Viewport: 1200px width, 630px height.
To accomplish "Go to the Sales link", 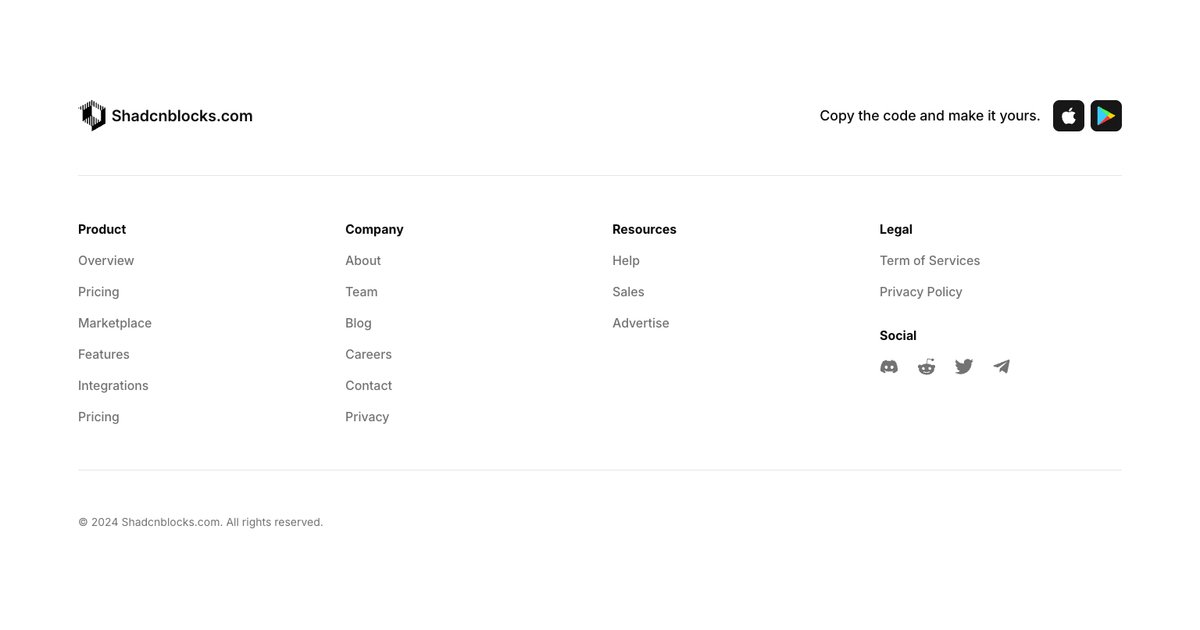I will pos(629,292).
